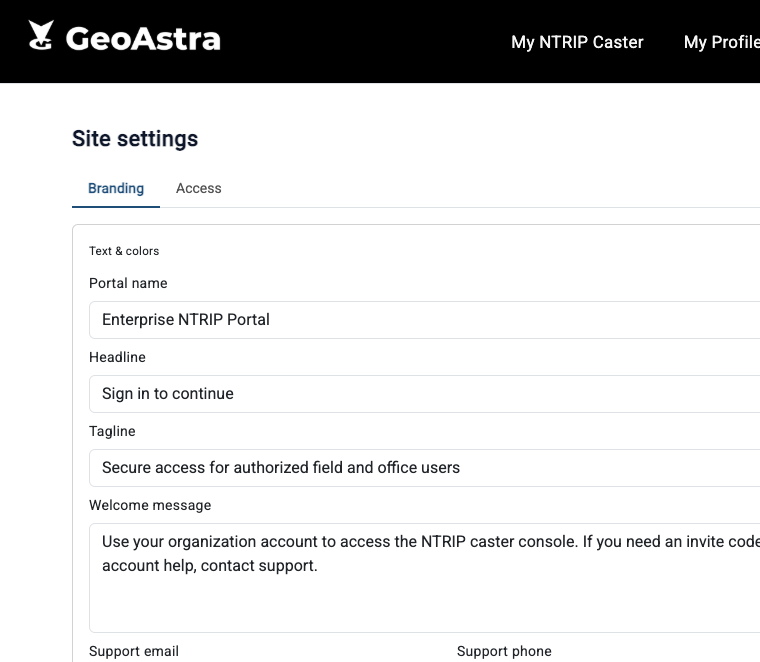The height and width of the screenshot is (662, 760).
Task: Click the Headline label
Action: pyautogui.click(x=117, y=357)
